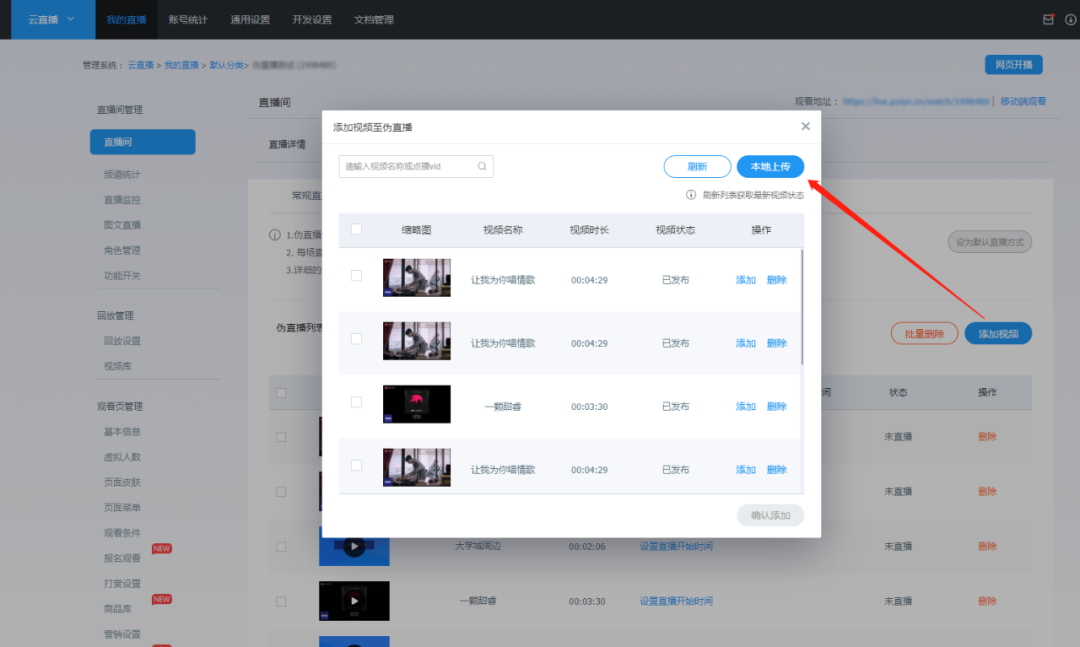Focus the video name search field
This screenshot has height=647, width=1080.
(408, 167)
